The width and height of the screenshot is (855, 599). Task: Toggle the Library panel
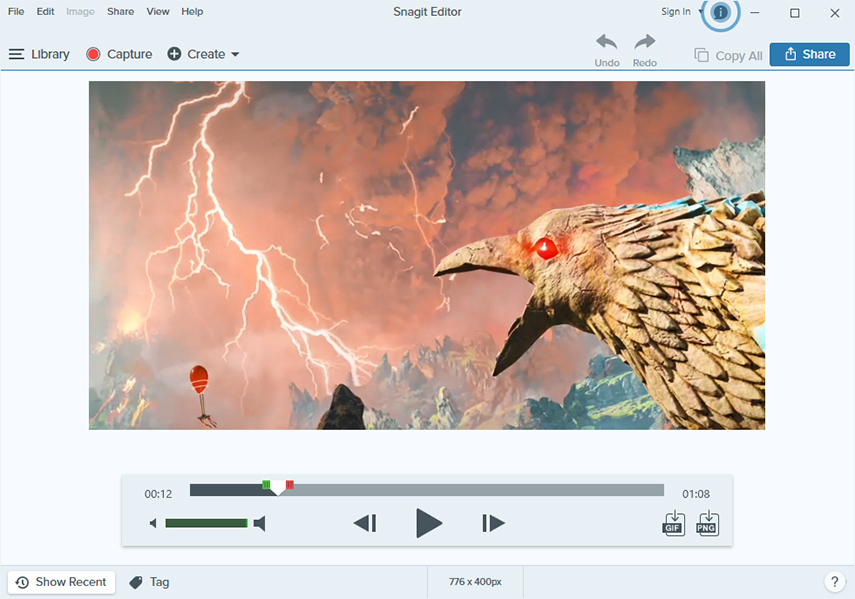(39, 54)
